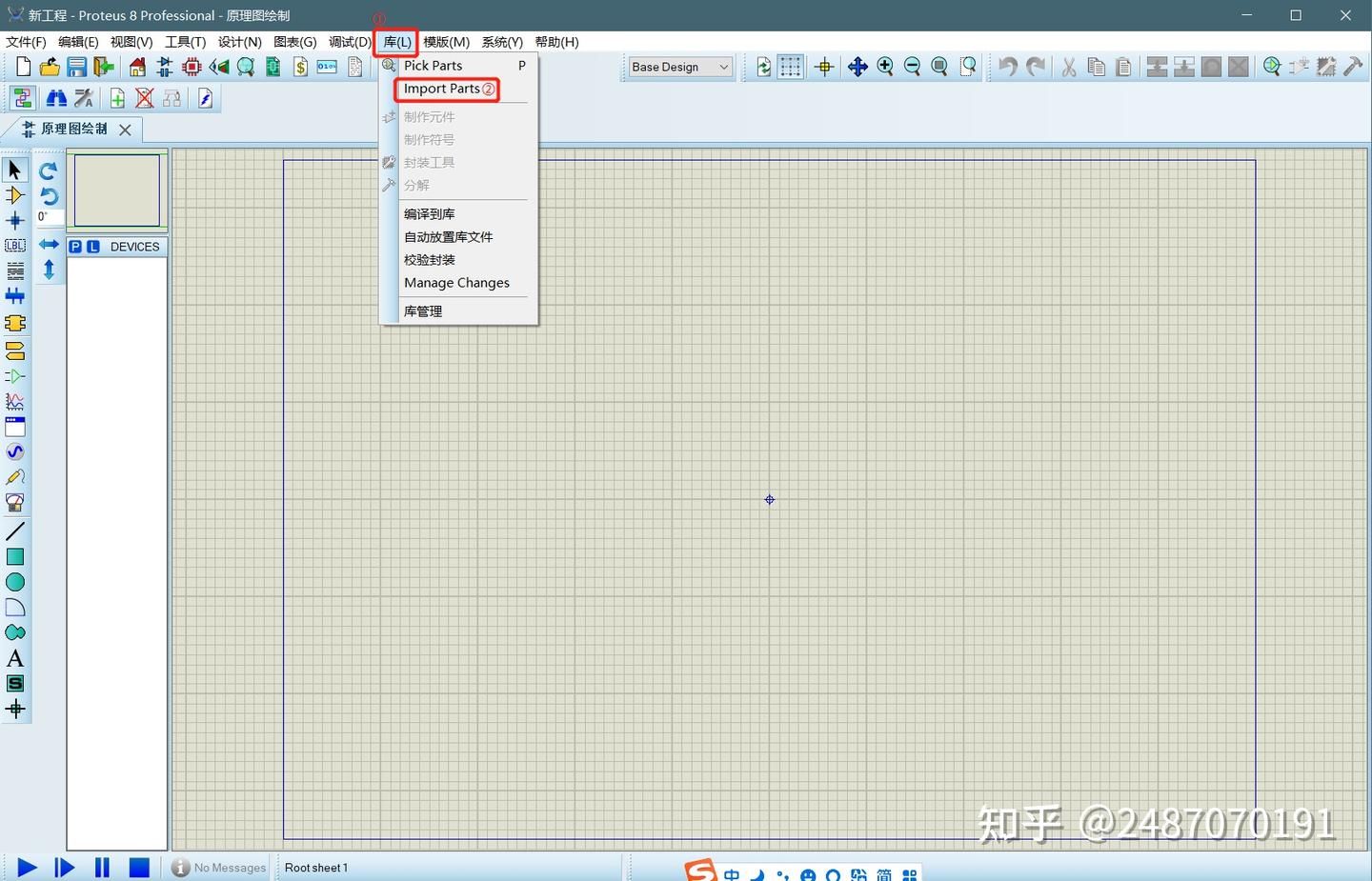The height and width of the screenshot is (881, 1372).
Task: Click the Rotate Anti-Clockwise icon
Action: [x=49, y=196]
